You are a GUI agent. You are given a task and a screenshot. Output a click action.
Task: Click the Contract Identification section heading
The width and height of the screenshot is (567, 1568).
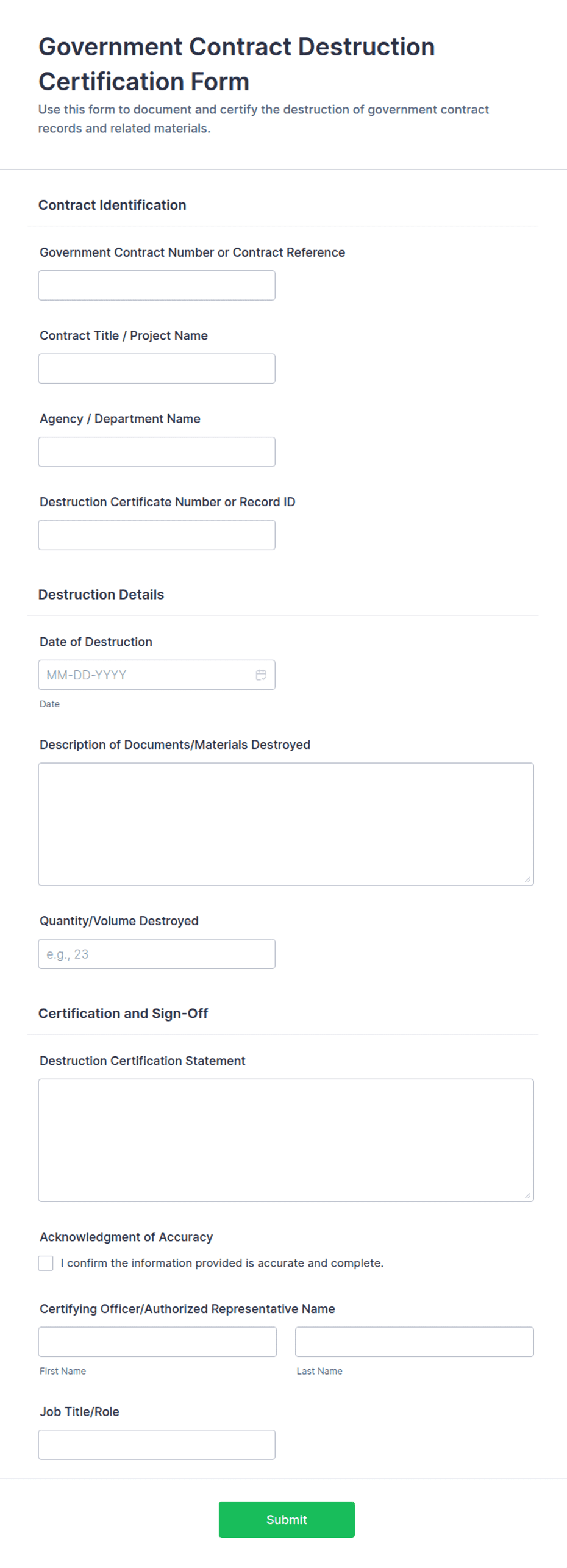point(112,205)
